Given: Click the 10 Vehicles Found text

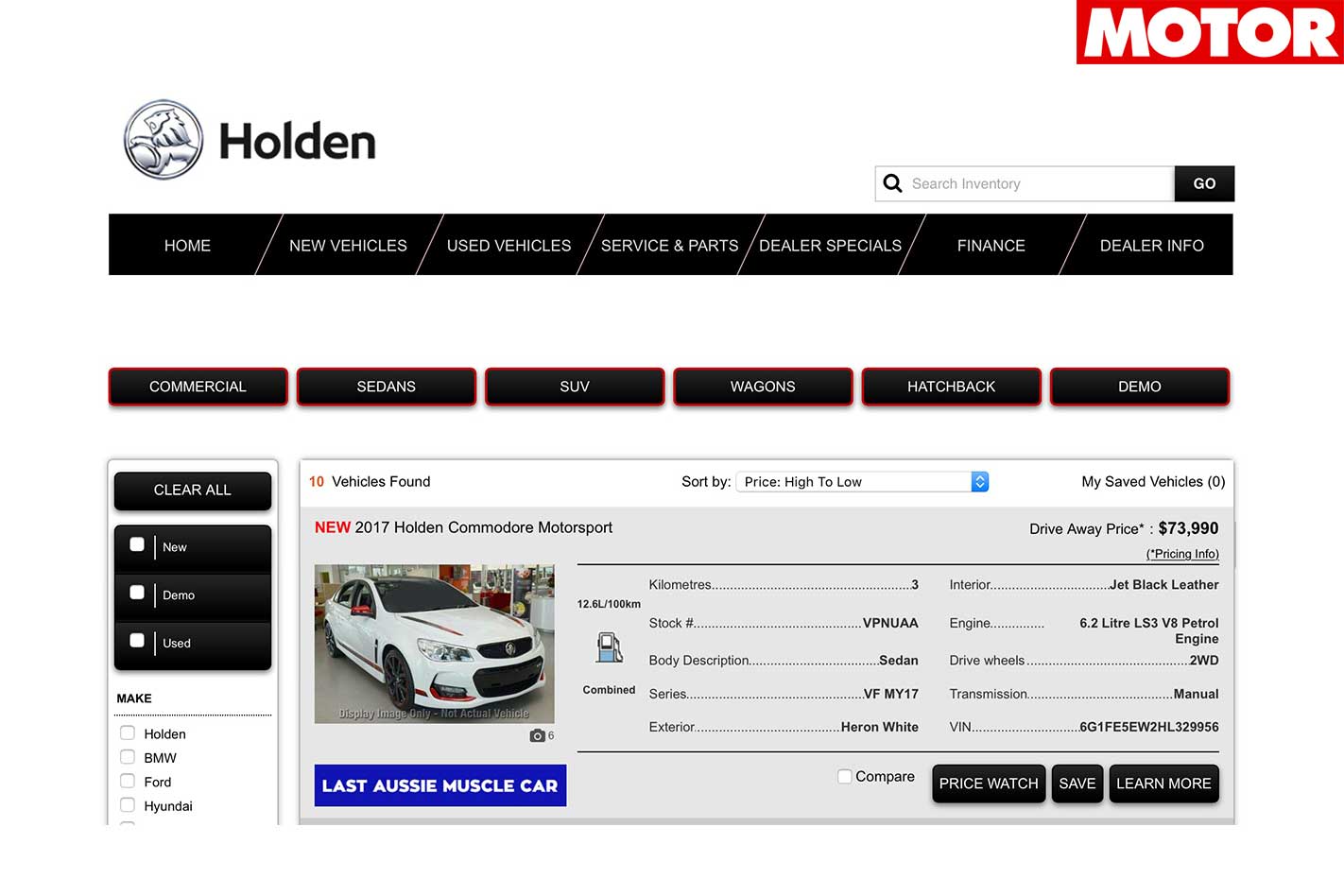Looking at the screenshot, I should 370,482.
